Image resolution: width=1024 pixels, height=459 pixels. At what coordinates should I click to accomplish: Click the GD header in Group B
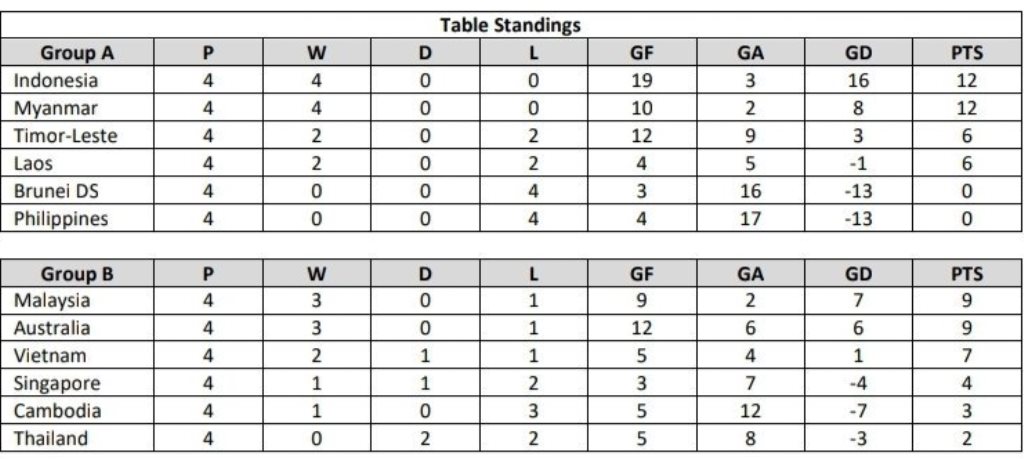coord(858,274)
